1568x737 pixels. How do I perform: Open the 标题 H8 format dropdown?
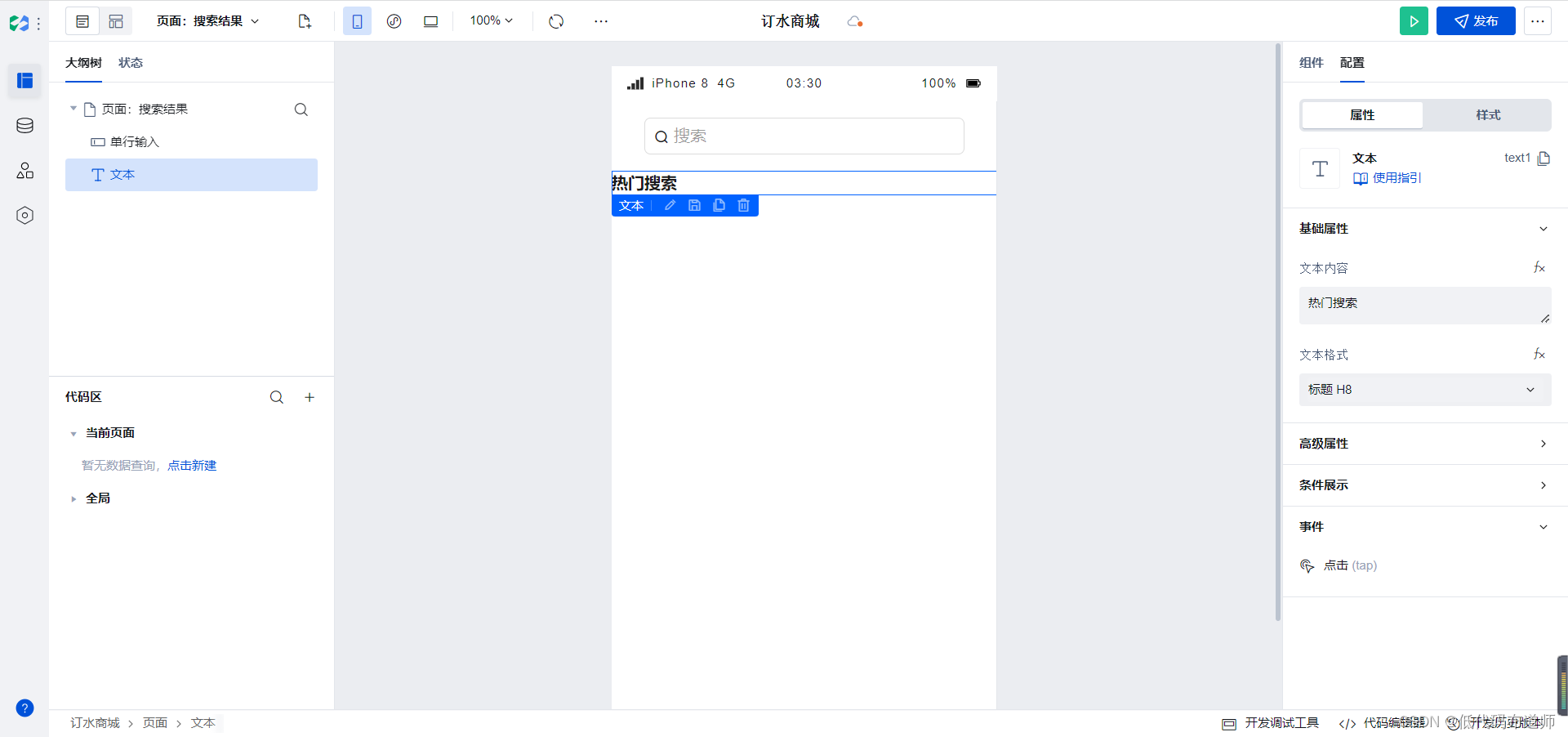click(1425, 390)
